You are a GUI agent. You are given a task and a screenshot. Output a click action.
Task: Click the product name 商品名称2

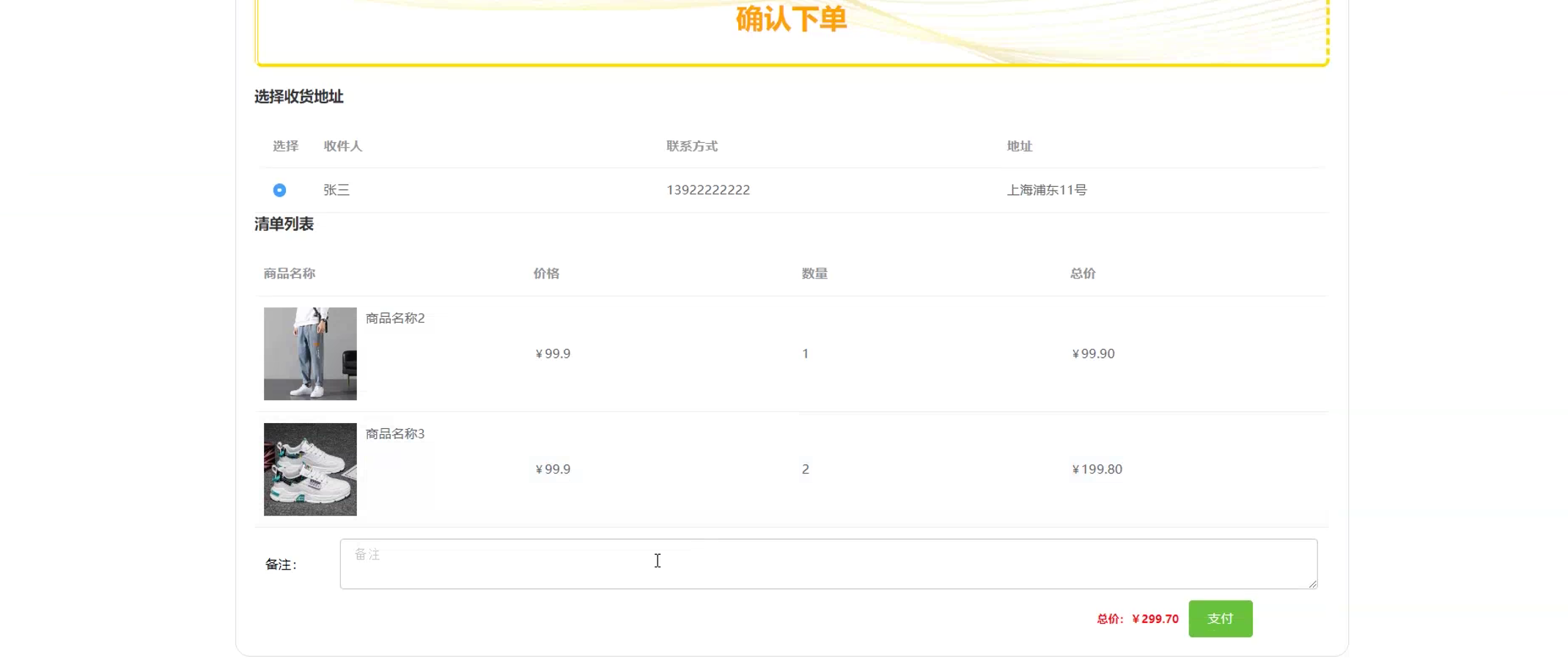tap(395, 318)
